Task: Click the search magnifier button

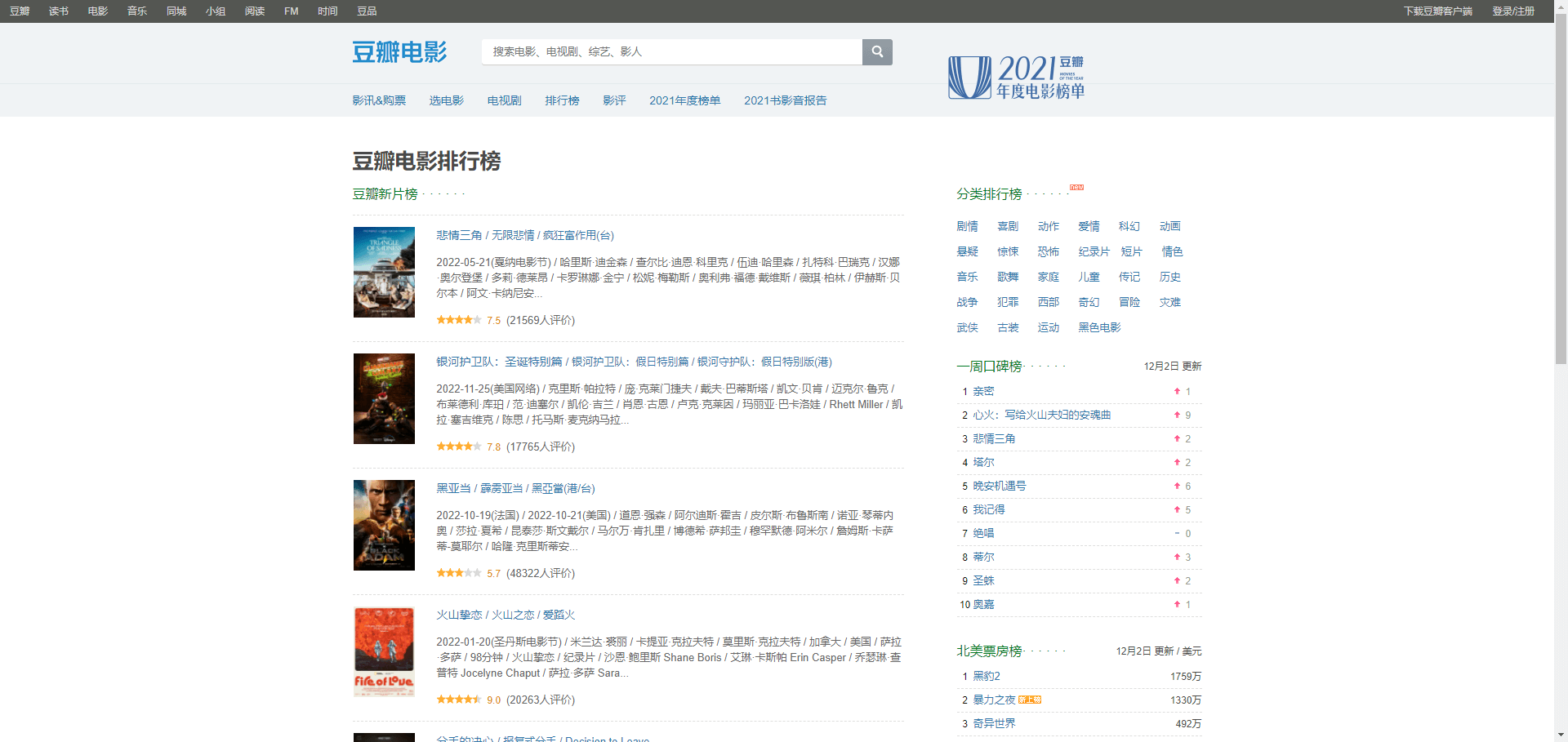Action: click(877, 51)
